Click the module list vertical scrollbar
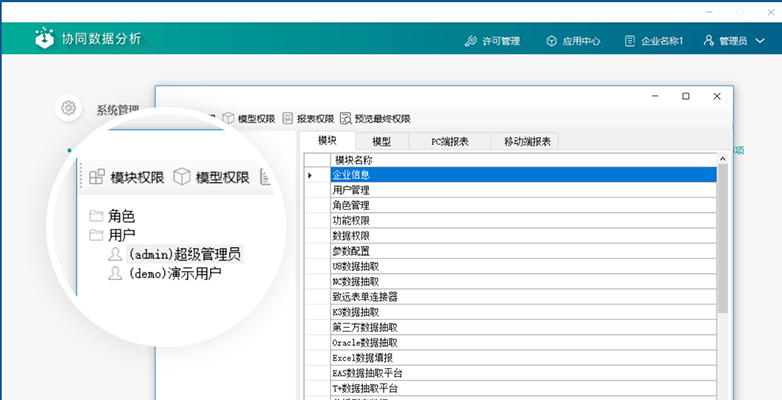Viewport: 782px width, 400px height. pyautogui.click(x=722, y=240)
